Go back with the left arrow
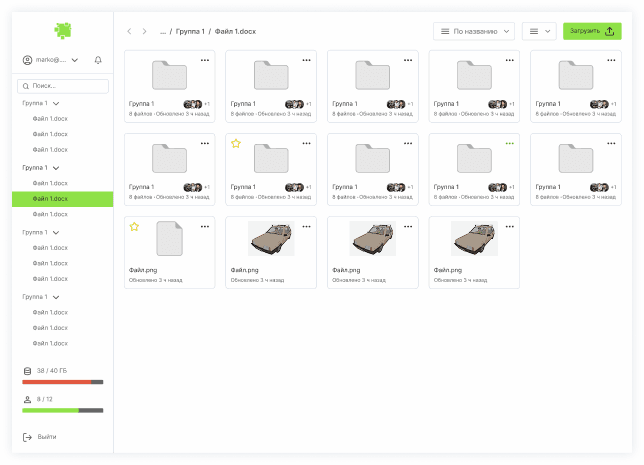Image resolution: width=644 pixels, height=465 pixels. click(x=129, y=32)
